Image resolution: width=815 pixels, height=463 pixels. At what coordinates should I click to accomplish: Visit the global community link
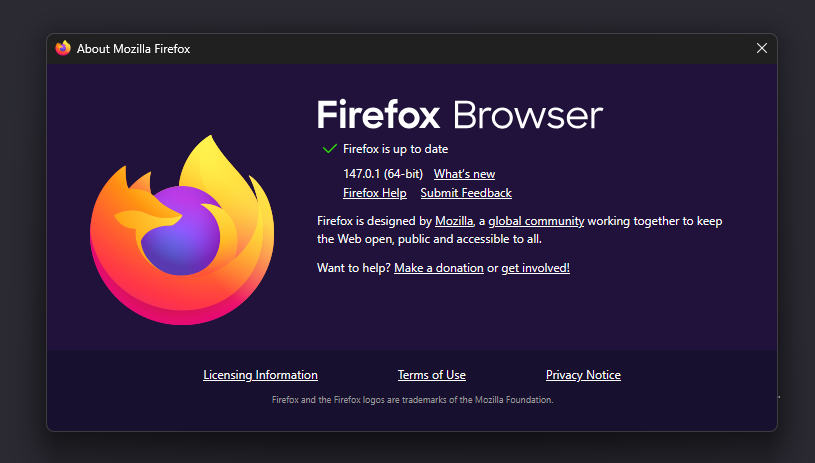536,221
